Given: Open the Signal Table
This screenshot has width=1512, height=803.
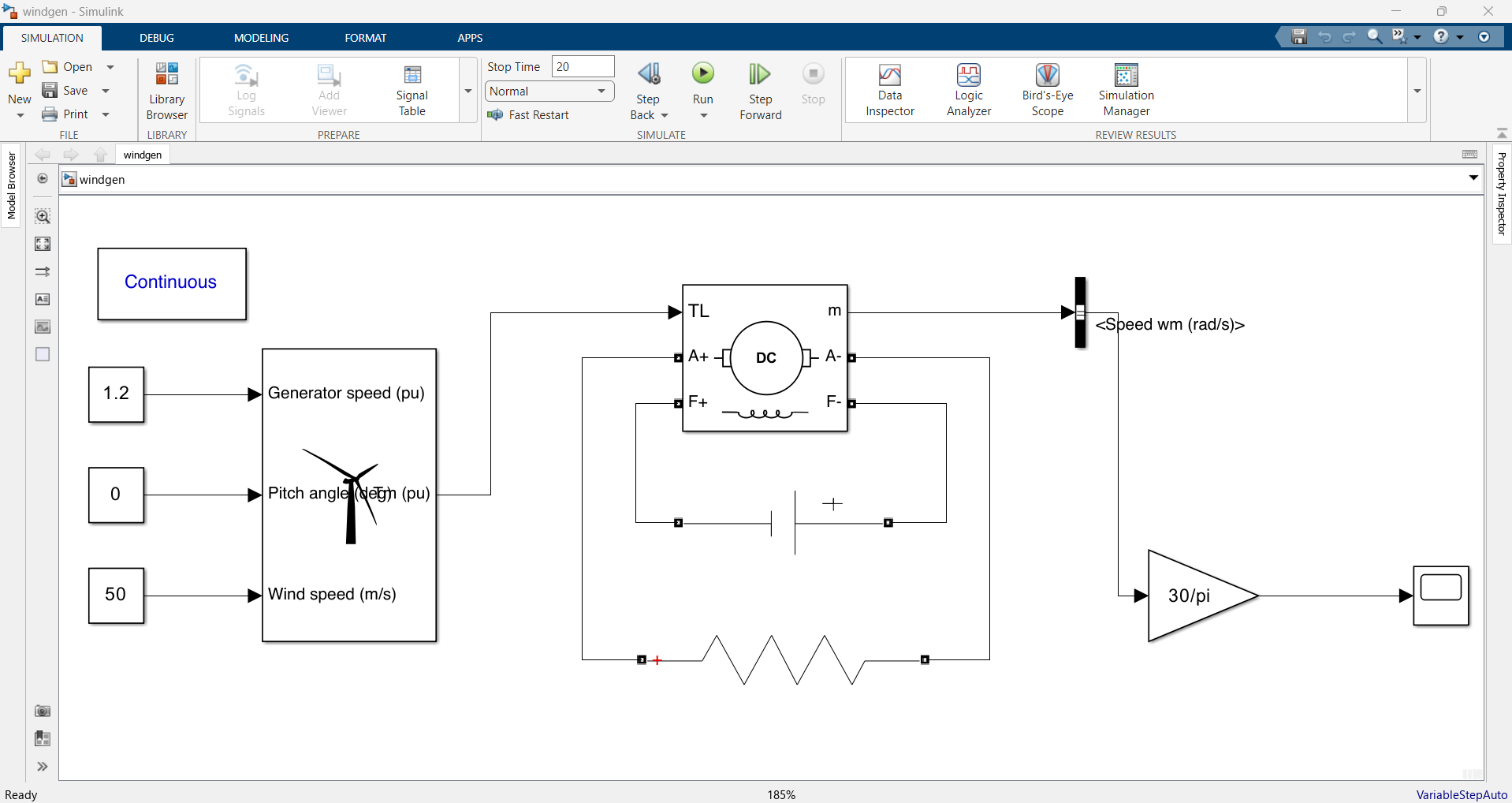Looking at the screenshot, I should (412, 91).
